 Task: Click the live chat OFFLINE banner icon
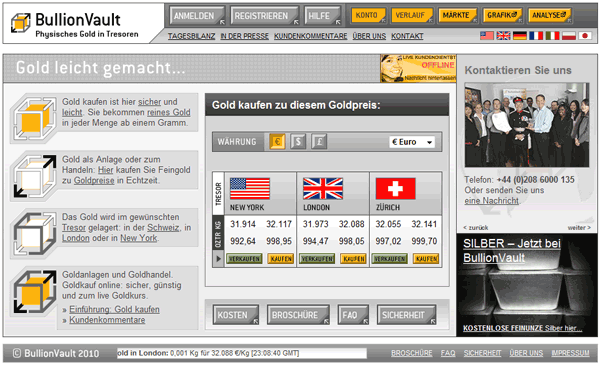[x=418, y=68]
